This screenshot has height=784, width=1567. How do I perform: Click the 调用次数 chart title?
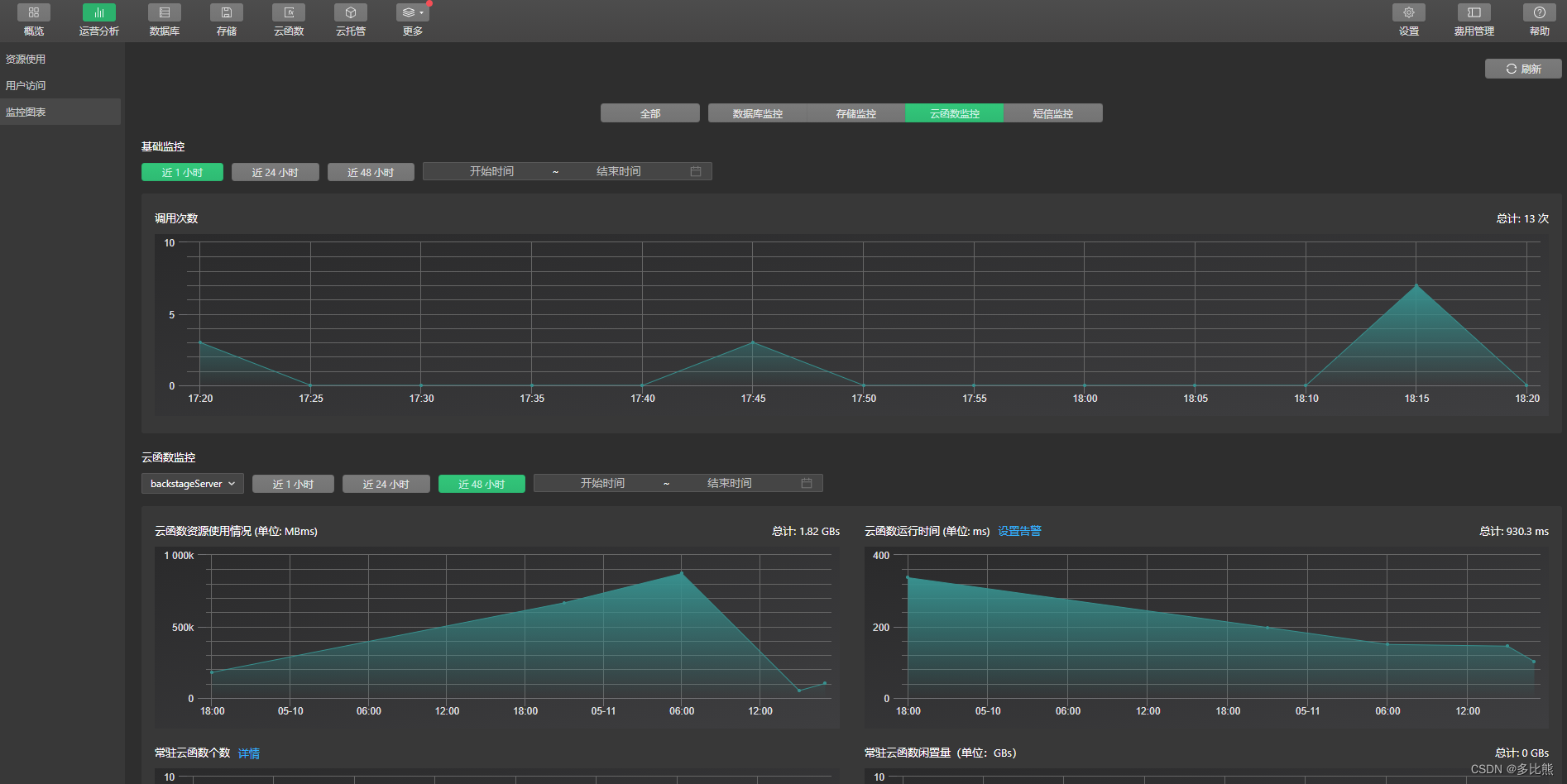pyautogui.click(x=176, y=218)
